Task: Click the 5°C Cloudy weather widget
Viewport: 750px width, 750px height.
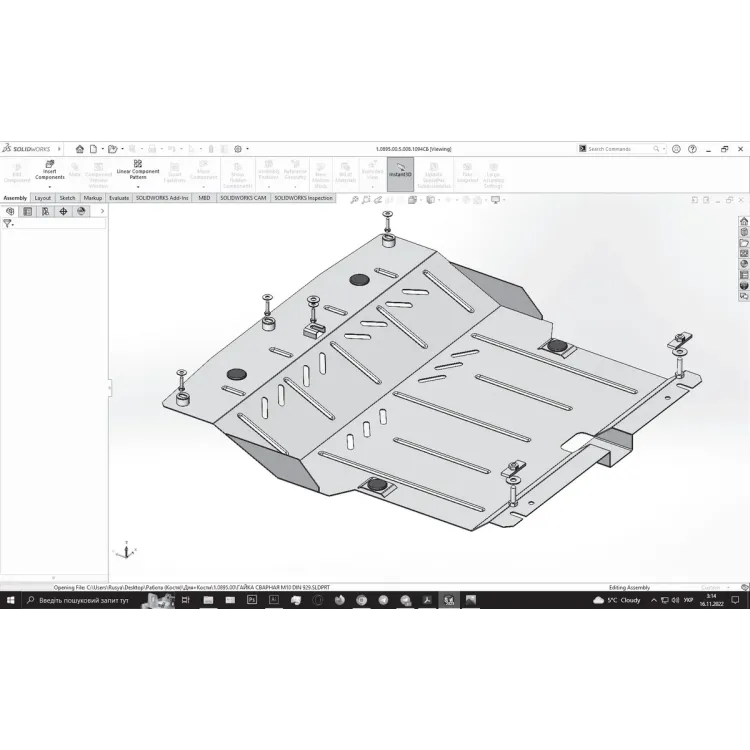Action: (x=617, y=600)
